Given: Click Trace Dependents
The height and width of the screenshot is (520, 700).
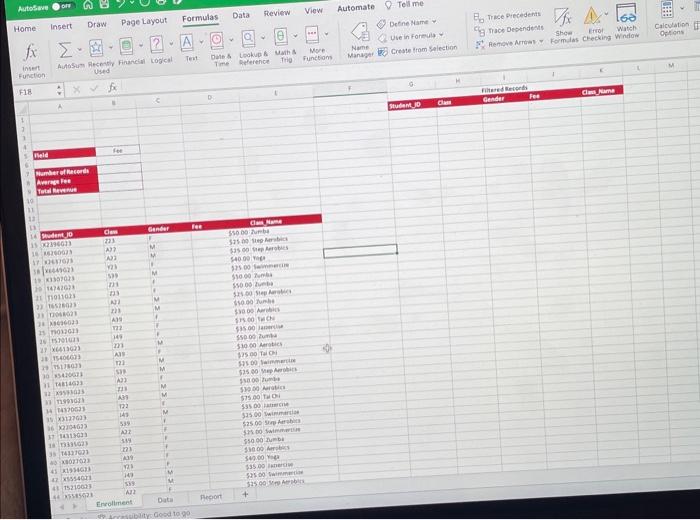Looking at the screenshot, I should (509, 30).
